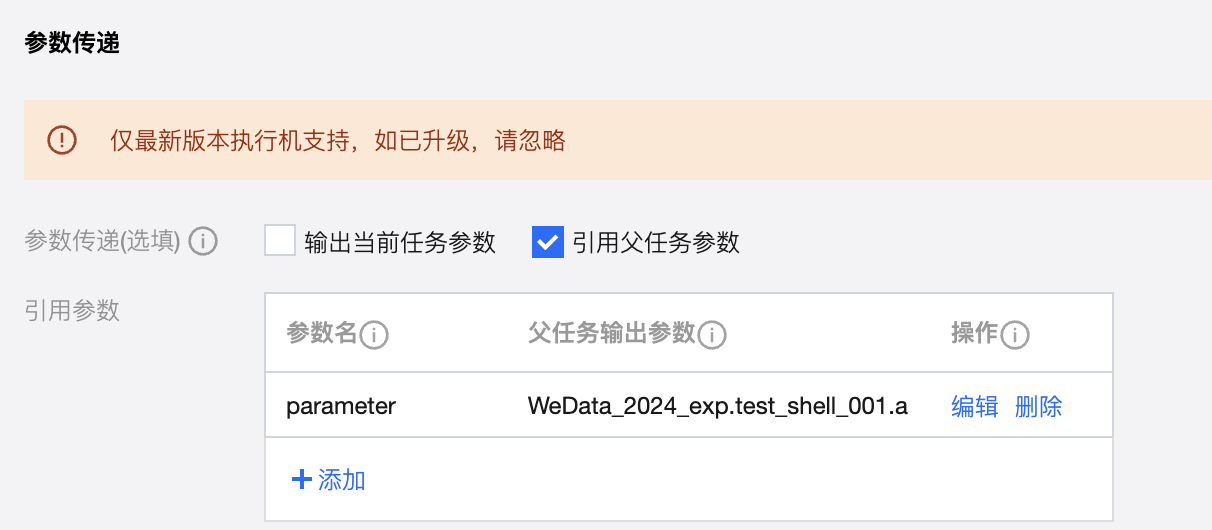Click info icon beside 父任务输出参数 header
Screen dimensions: 1212x530
pyautogui.click(x=712, y=335)
